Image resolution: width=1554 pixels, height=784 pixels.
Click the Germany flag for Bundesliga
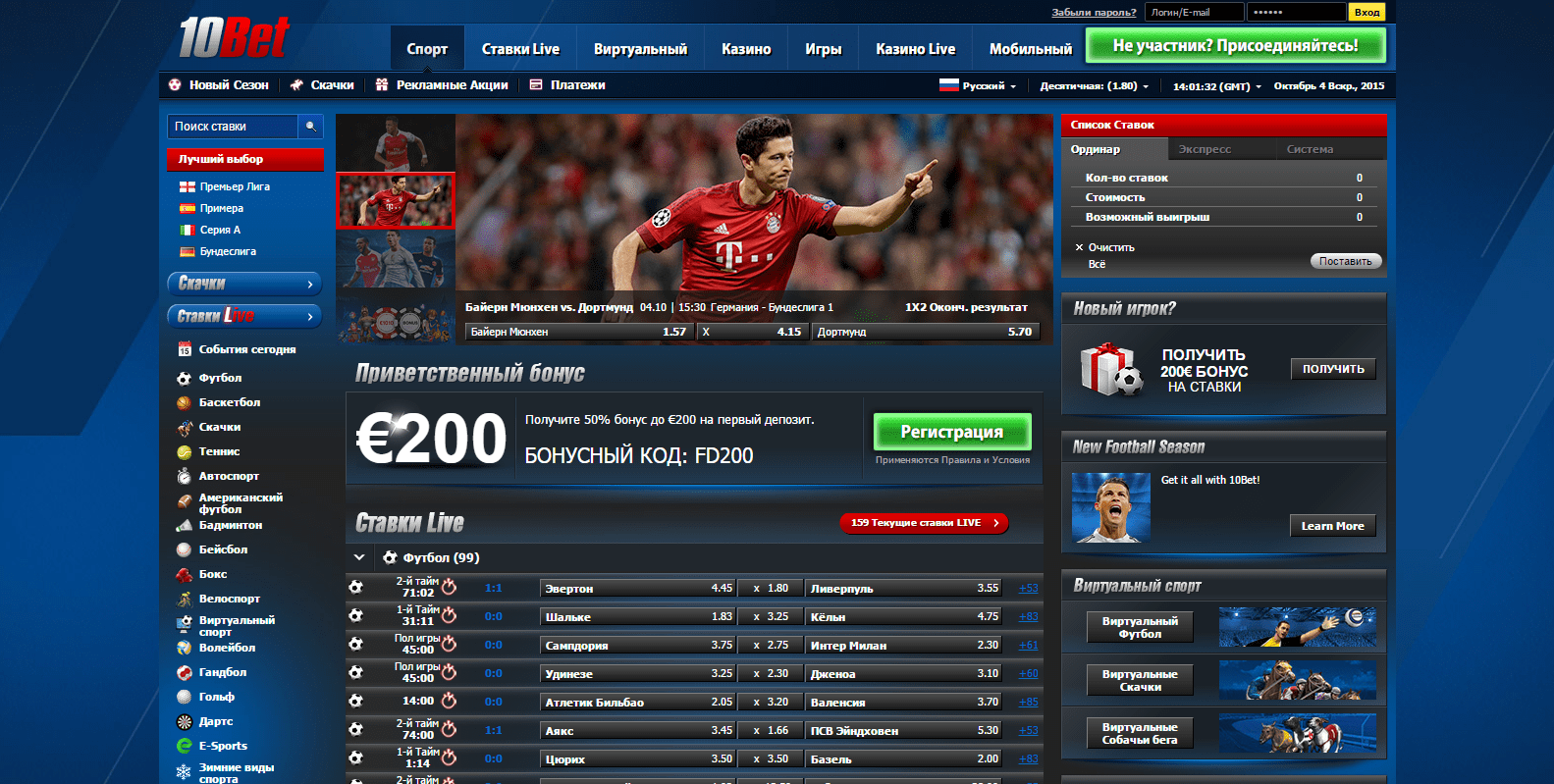click(x=188, y=251)
